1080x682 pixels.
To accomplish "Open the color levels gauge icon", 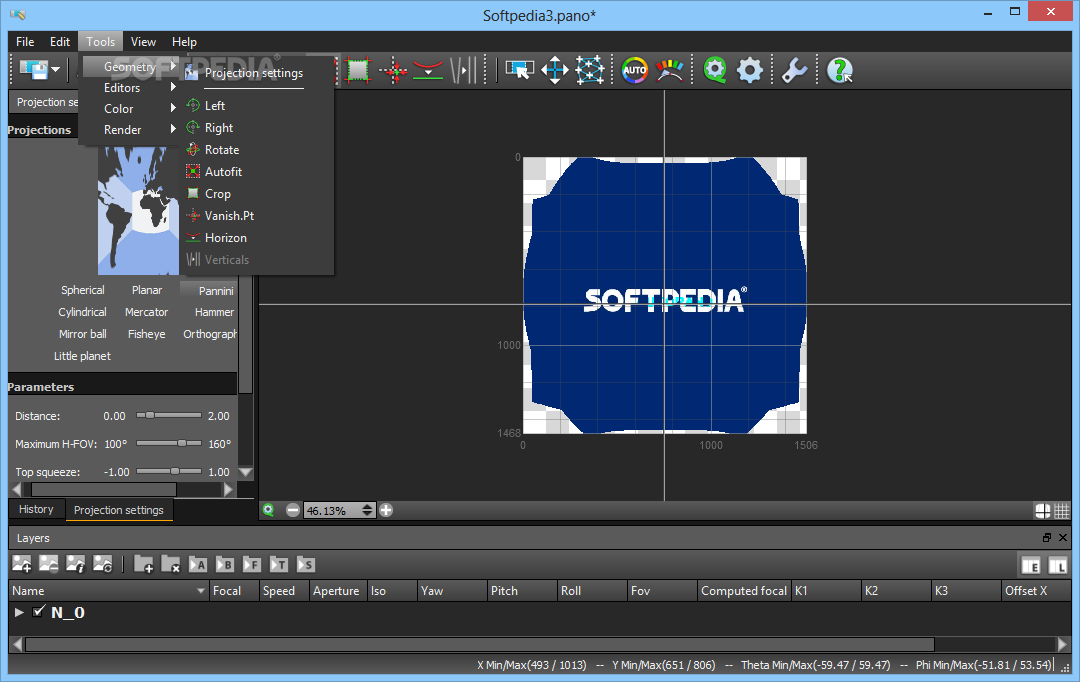I will (x=669, y=70).
